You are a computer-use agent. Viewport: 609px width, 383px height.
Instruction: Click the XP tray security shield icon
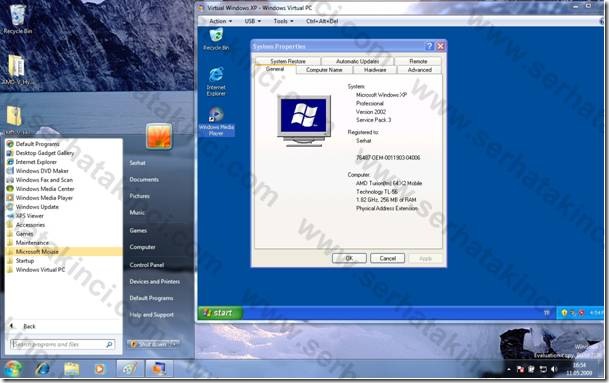[x=564, y=313]
